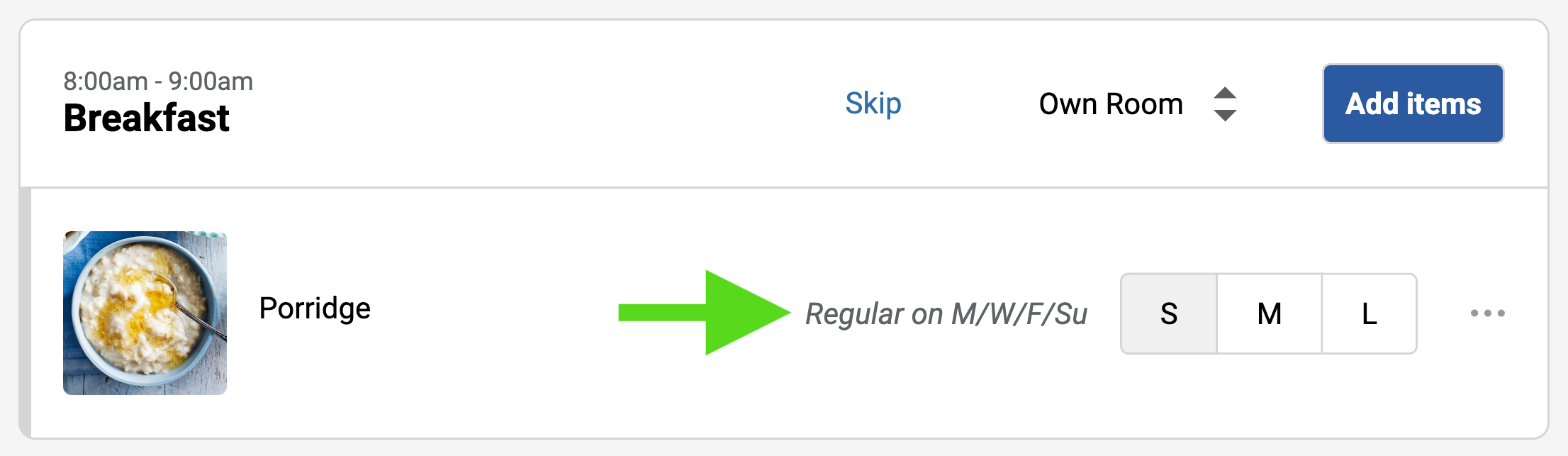Image resolution: width=1568 pixels, height=456 pixels.
Task: Click the down arrow beside Own Room
Action: point(1225,115)
